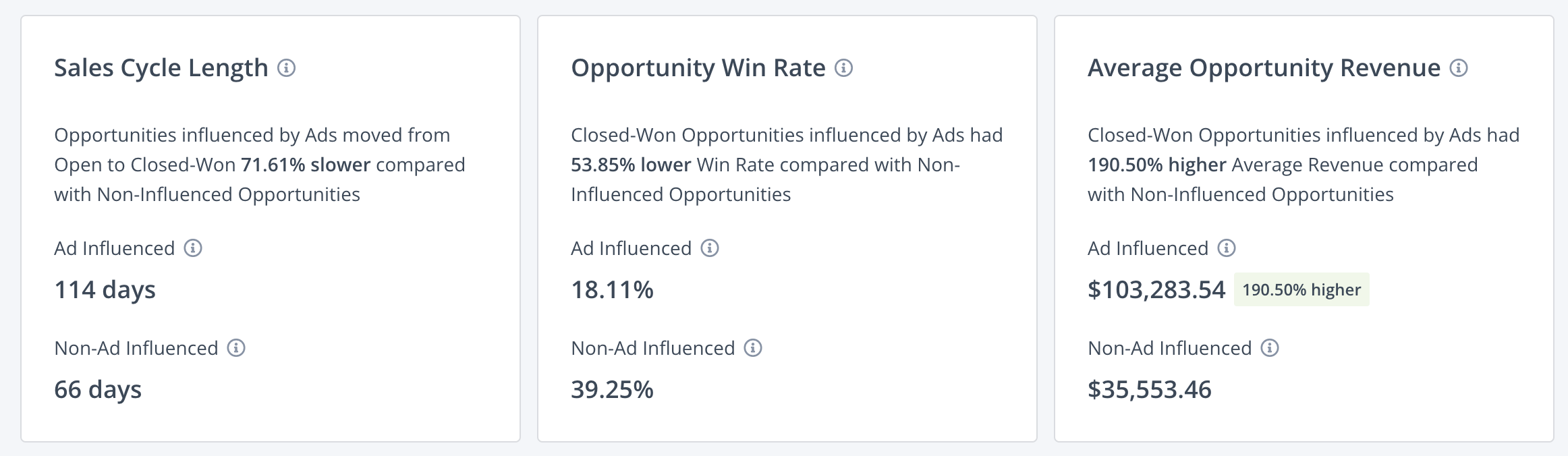The image size is (1568, 456).
Task: Click the "190.50% higher" green badge
Action: pyautogui.click(x=1301, y=290)
